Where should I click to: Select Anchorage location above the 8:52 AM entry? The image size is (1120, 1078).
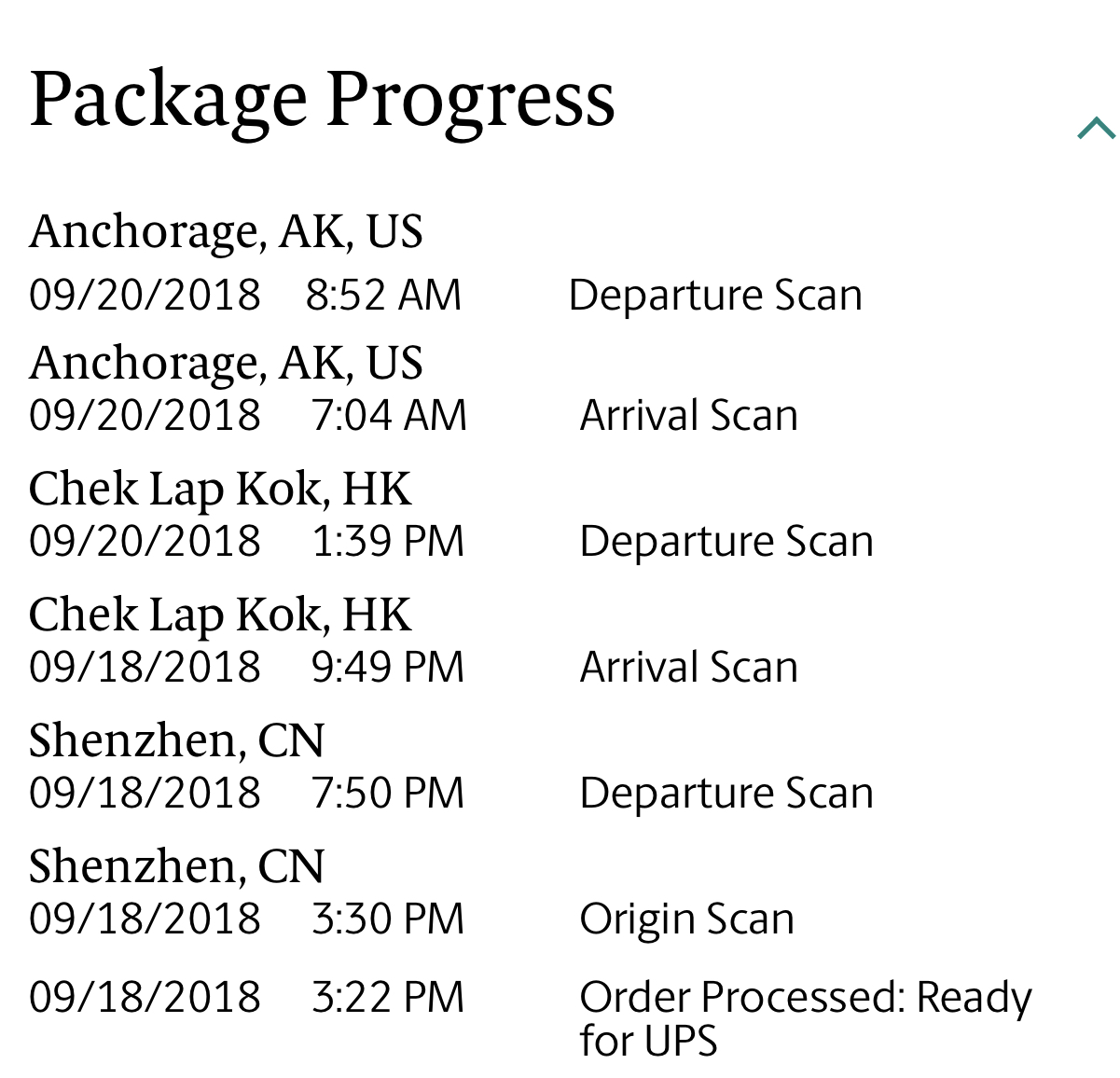(x=226, y=230)
